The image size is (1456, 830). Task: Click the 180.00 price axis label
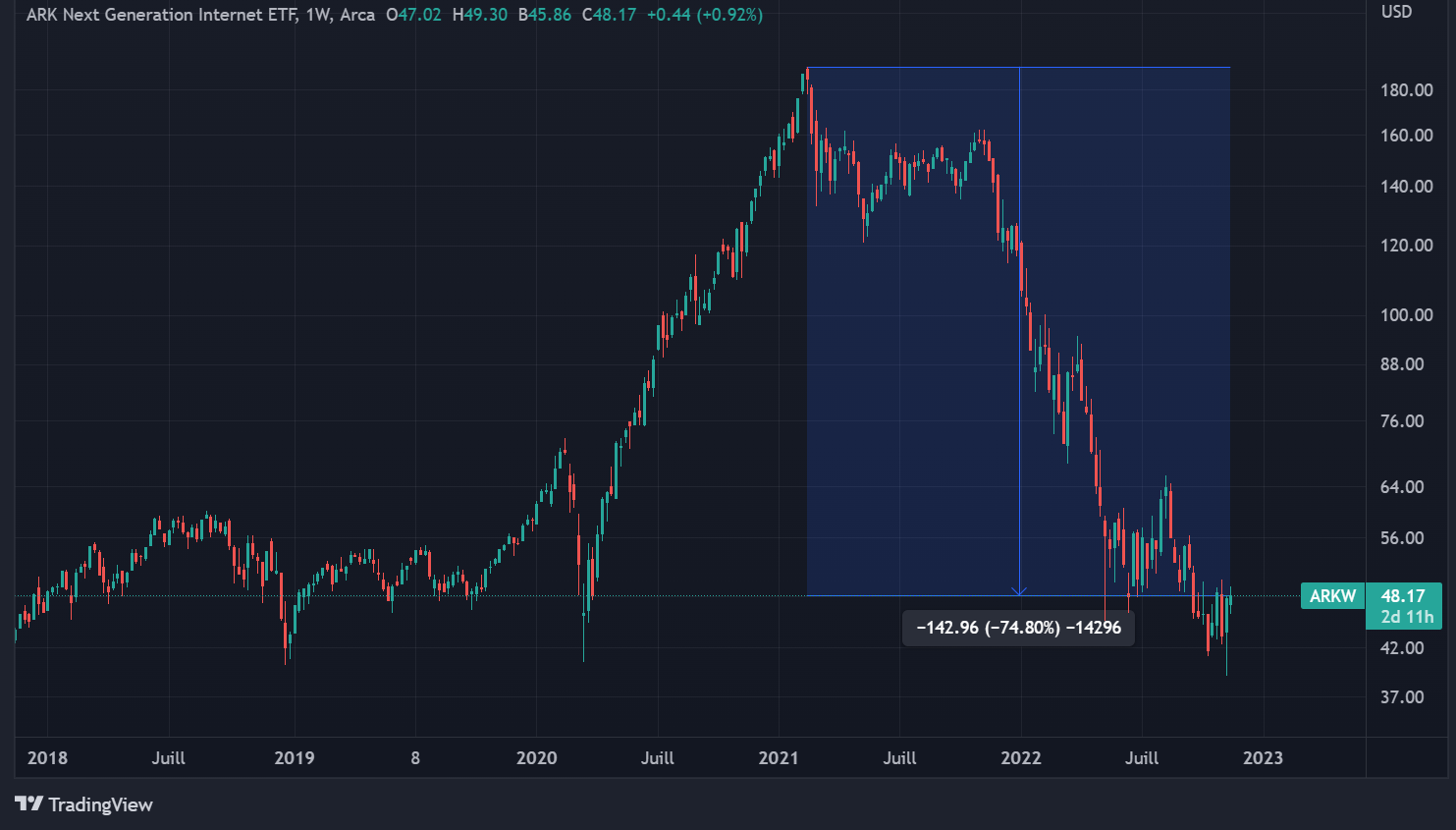[1406, 90]
